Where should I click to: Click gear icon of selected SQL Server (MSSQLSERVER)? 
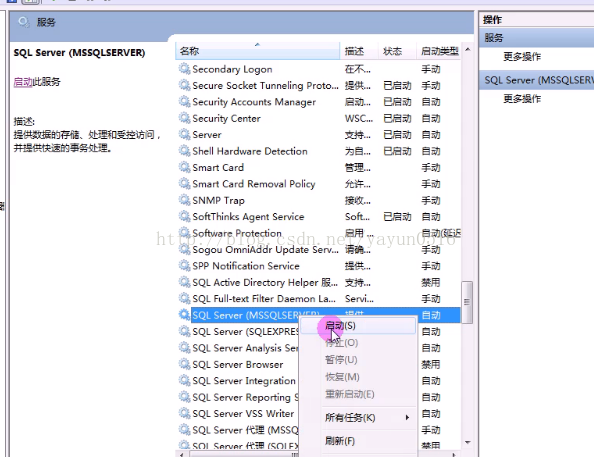coord(184,315)
